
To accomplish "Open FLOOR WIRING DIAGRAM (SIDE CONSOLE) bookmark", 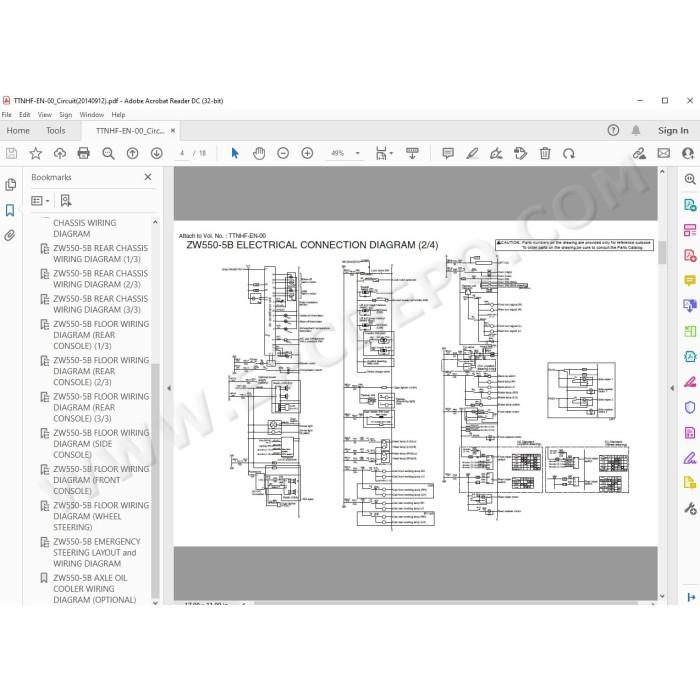I will 101,444.
